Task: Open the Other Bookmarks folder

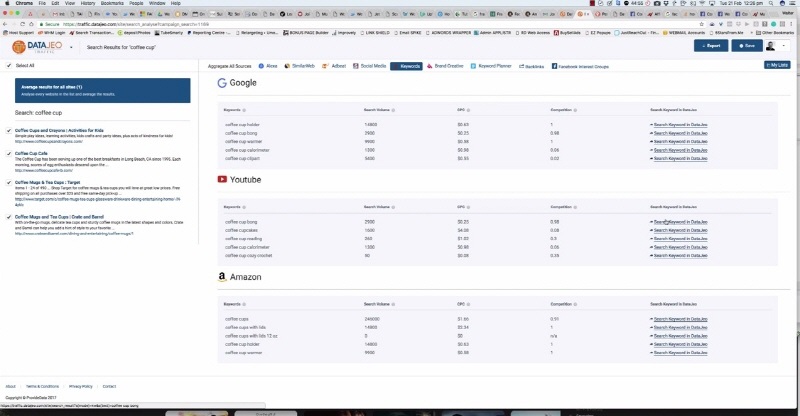Action: [775, 33]
